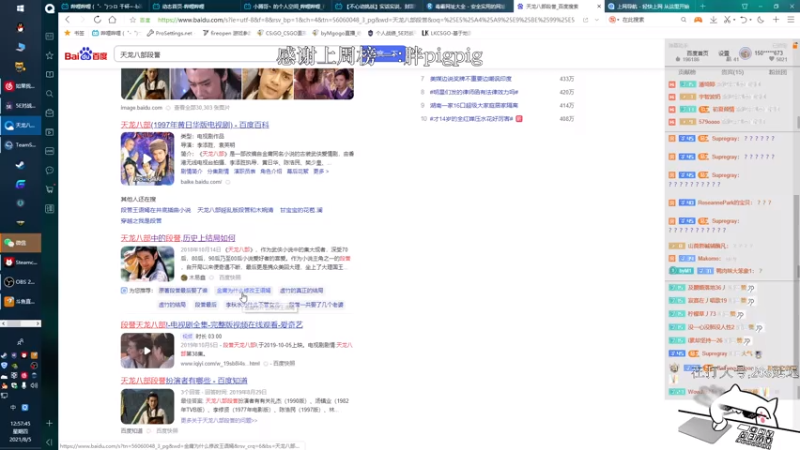Expand the undo history dropdown arrow

click(x=751, y=20)
